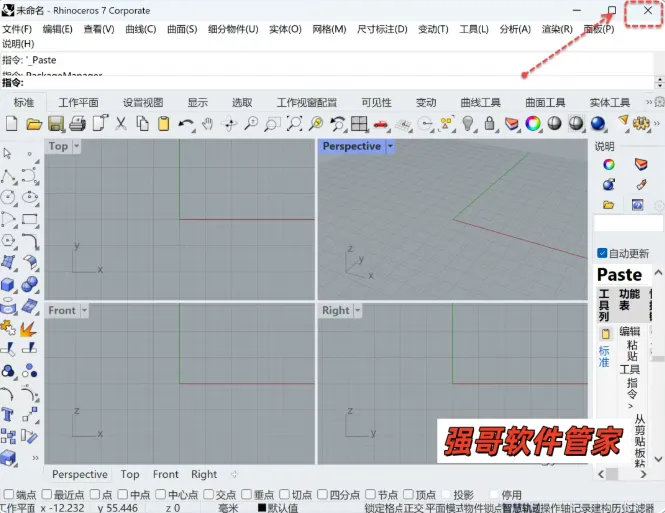The image size is (665, 513).
Task: Open the 曲线(C) menu
Action: click(141, 29)
